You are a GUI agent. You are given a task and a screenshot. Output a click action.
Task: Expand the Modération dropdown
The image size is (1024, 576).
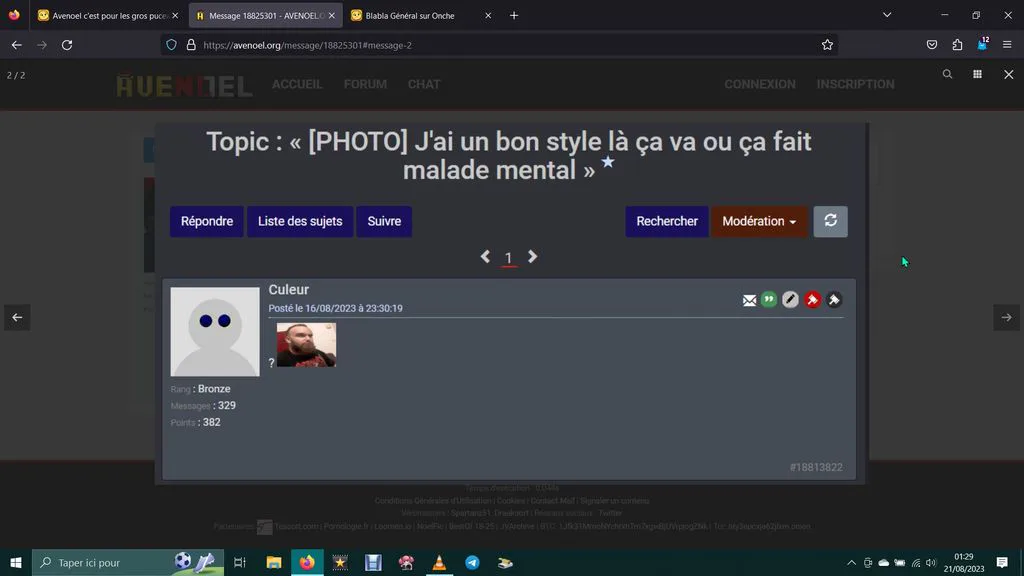[x=759, y=221]
